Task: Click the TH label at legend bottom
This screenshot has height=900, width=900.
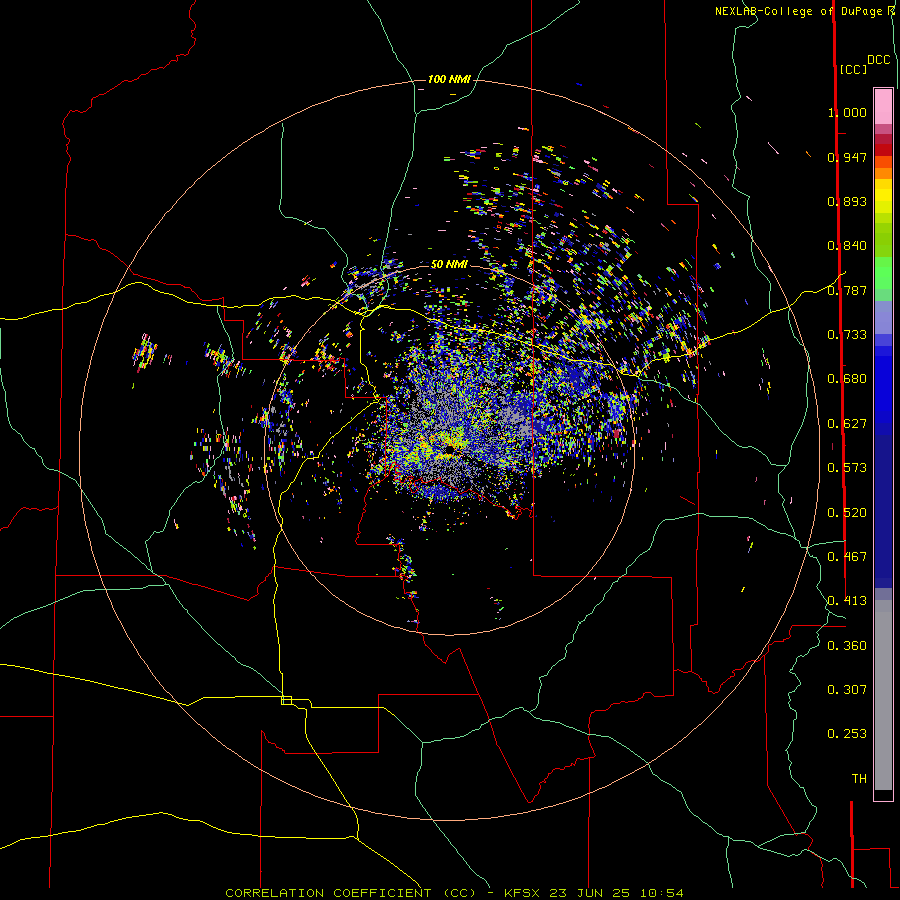Action: tap(859, 779)
